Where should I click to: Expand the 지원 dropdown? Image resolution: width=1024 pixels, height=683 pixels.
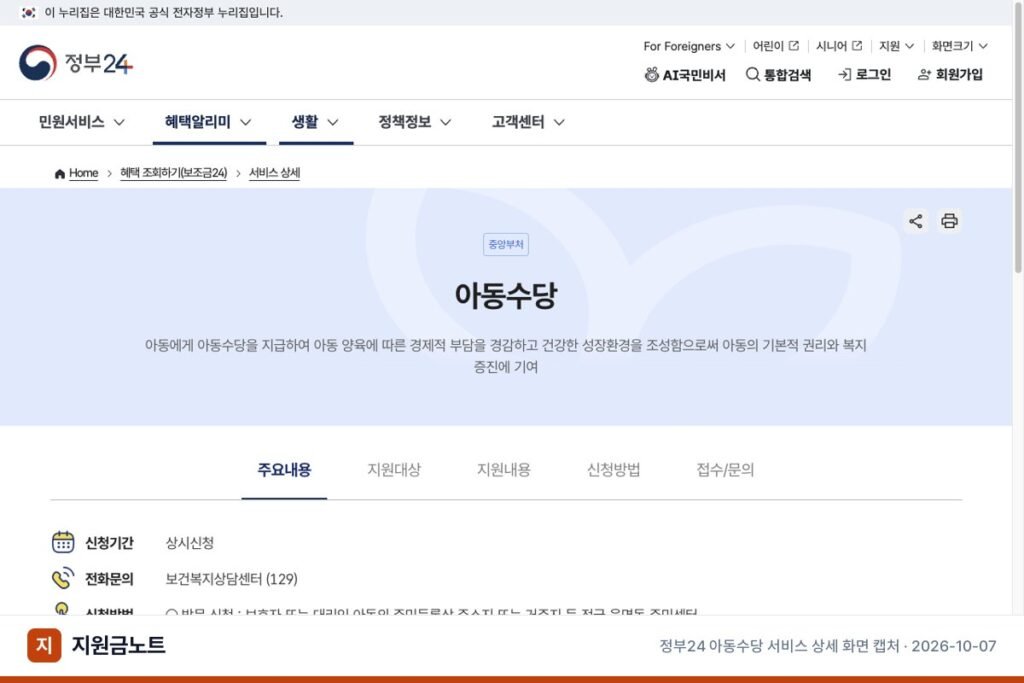[896, 46]
